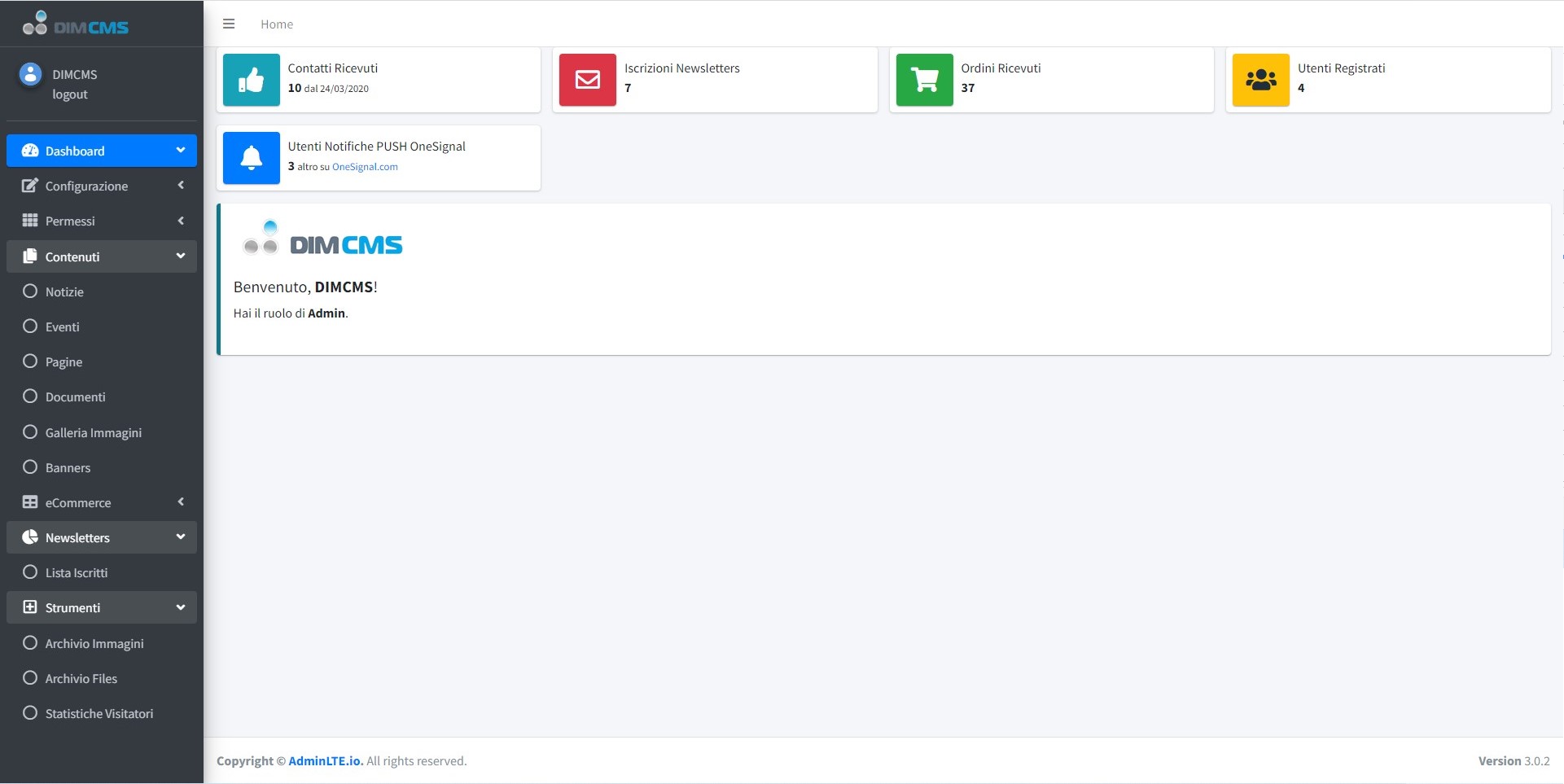Collapse the Strumenti menu chevron
The height and width of the screenshot is (784, 1564).
coord(181,607)
